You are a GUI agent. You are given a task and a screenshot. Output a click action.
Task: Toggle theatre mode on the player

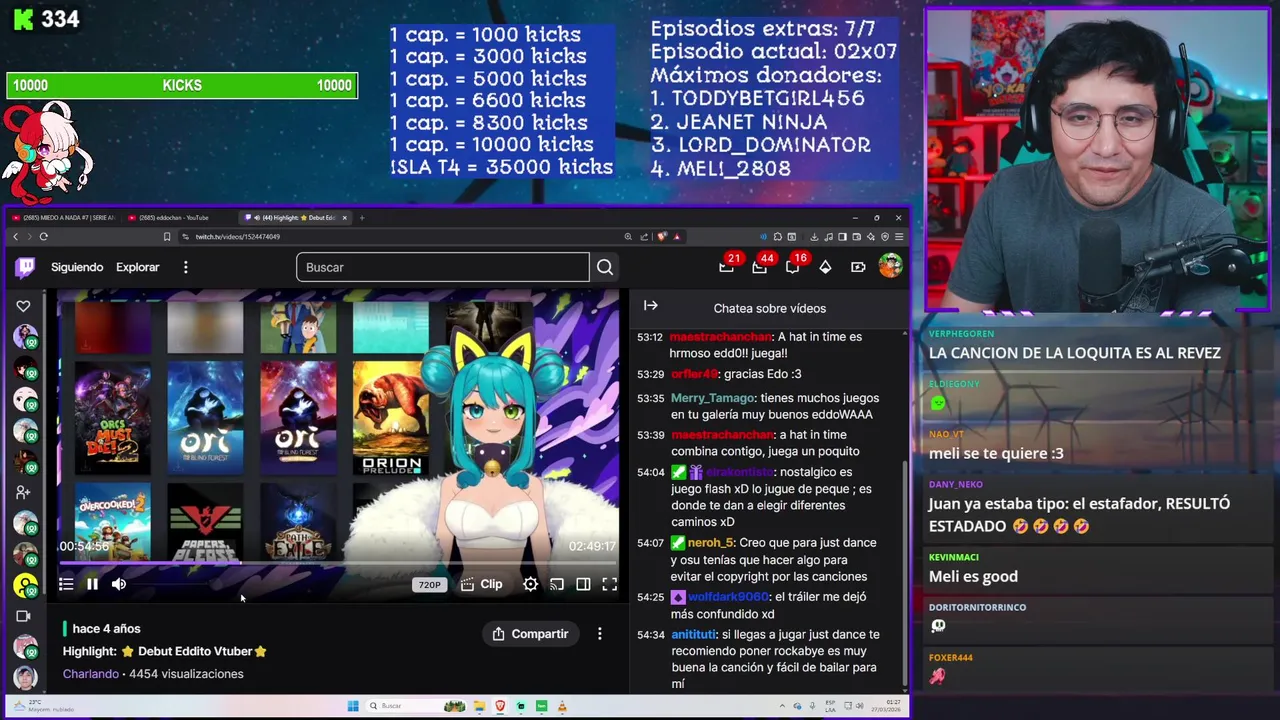click(x=583, y=584)
